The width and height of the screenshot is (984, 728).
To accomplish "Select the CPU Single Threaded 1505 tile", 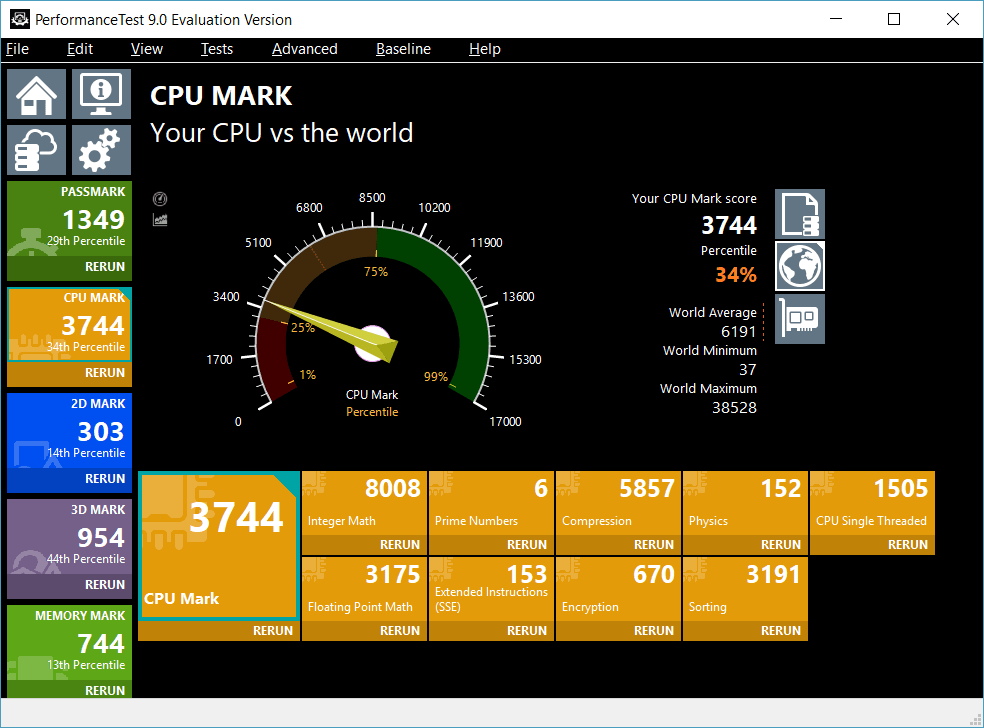I will (x=872, y=503).
